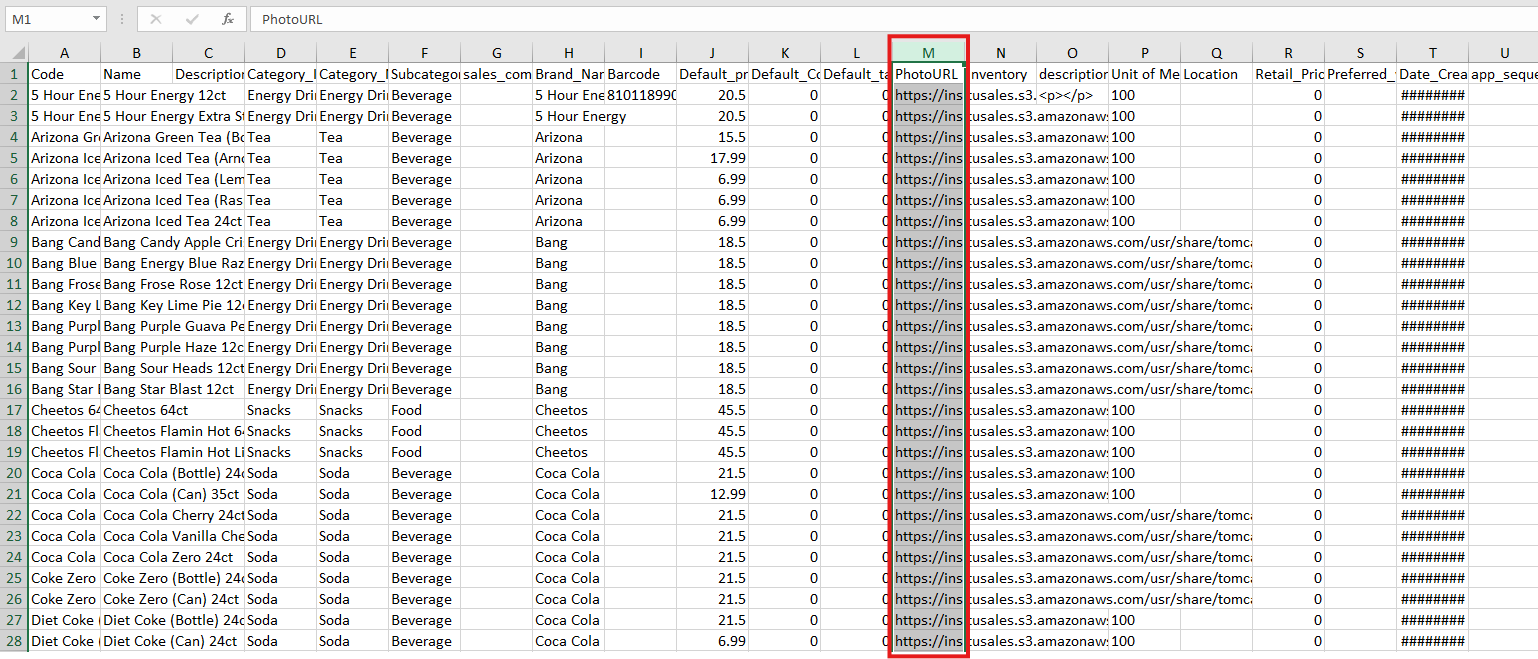Click the 'Code' header cell
This screenshot has width=1538, height=659.
click(65, 74)
